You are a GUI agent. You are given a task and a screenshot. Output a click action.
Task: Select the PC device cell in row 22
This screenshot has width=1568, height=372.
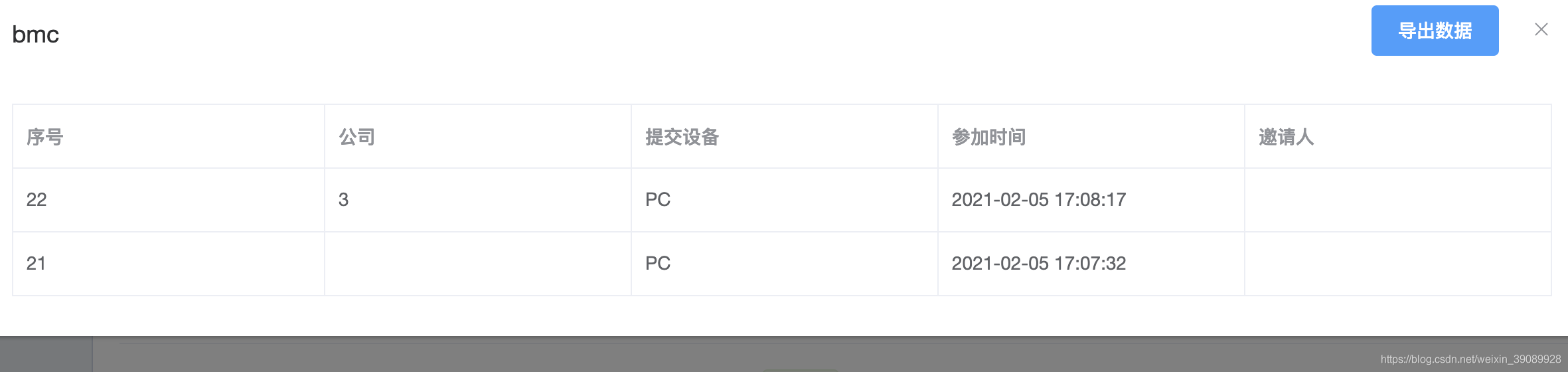[658, 200]
